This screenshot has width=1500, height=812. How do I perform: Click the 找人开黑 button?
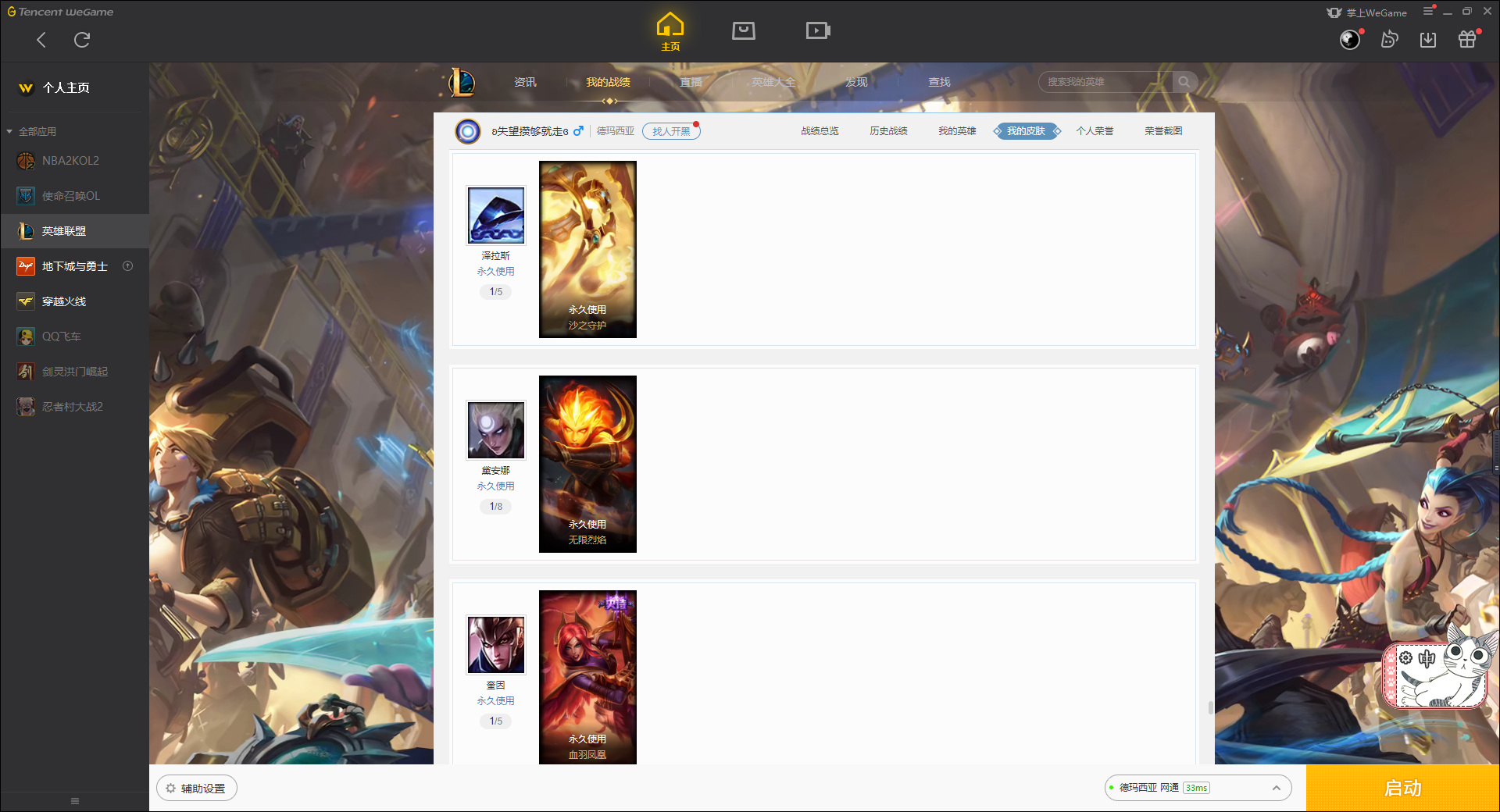(x=671, y=131)
